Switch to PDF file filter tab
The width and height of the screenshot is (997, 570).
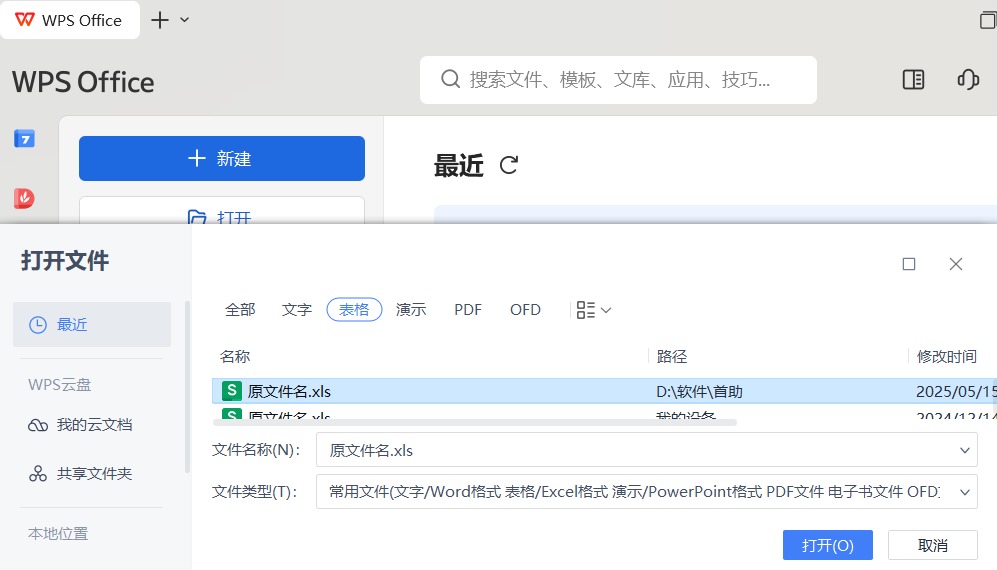click(468, 310)
